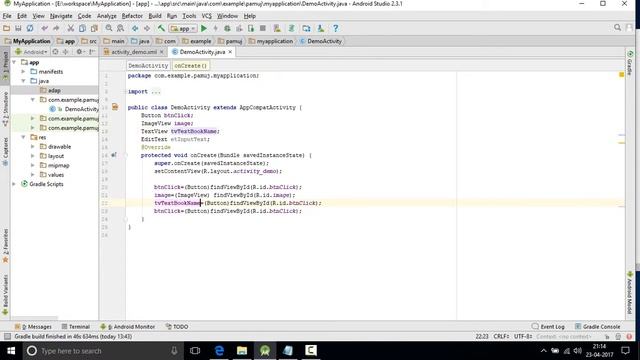Switch to activity_demo.xml tab
This screenshot has width=640, height=360.
pyautogui.click(x=133, y=52)
